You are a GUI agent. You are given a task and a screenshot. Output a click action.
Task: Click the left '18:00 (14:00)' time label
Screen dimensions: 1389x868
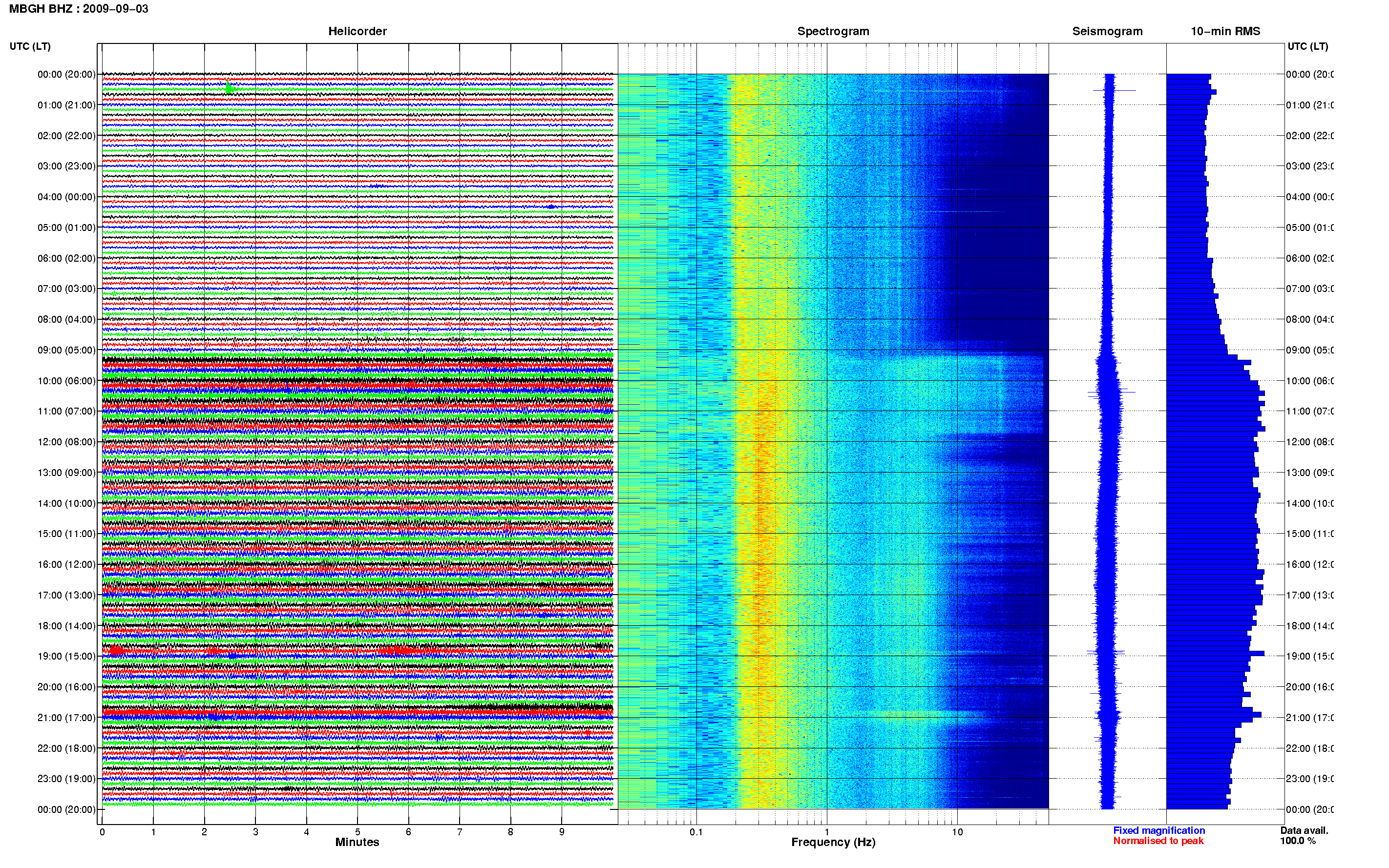pyautogui.click(x=66, y=626)
